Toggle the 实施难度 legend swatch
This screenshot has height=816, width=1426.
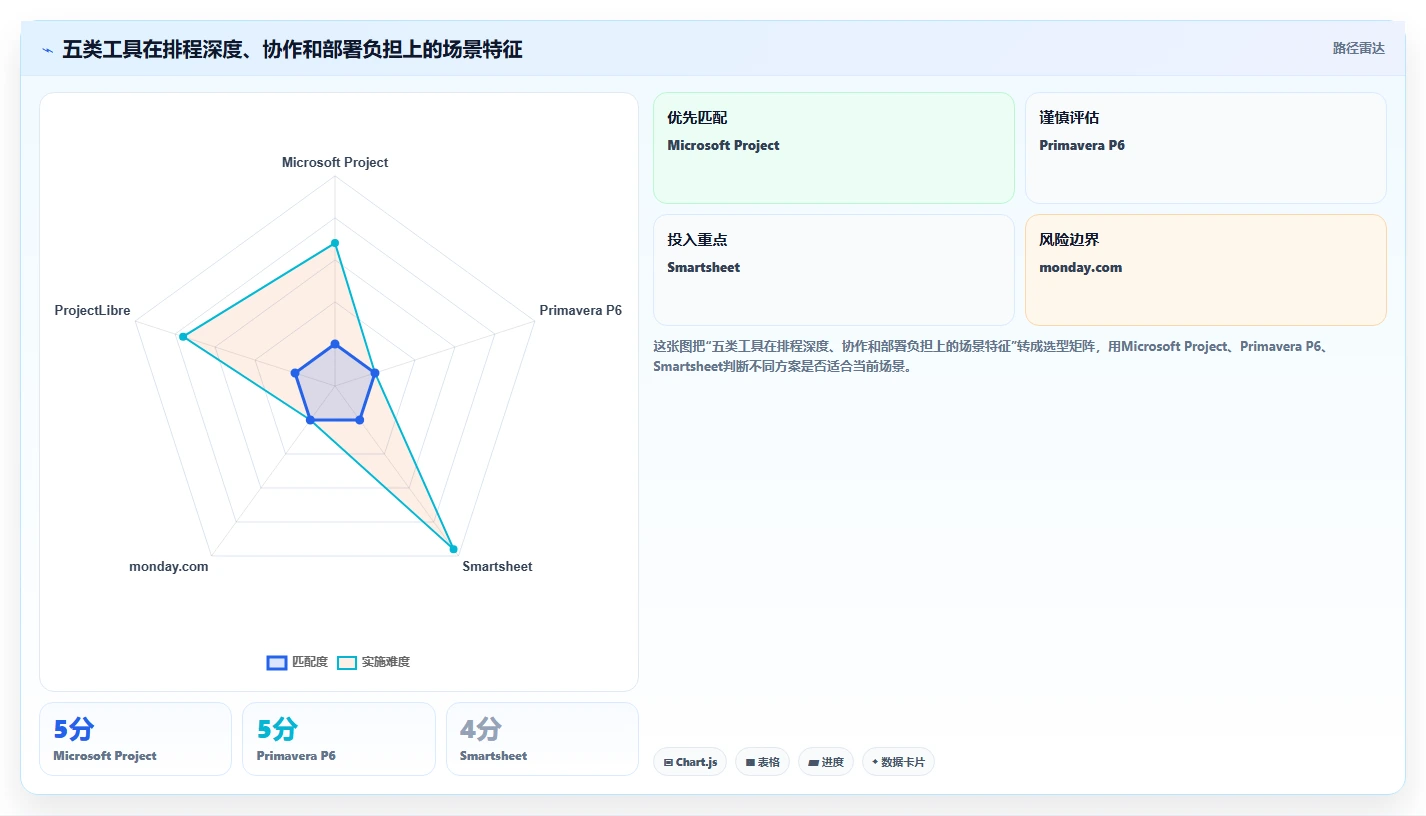coord(347,662)
